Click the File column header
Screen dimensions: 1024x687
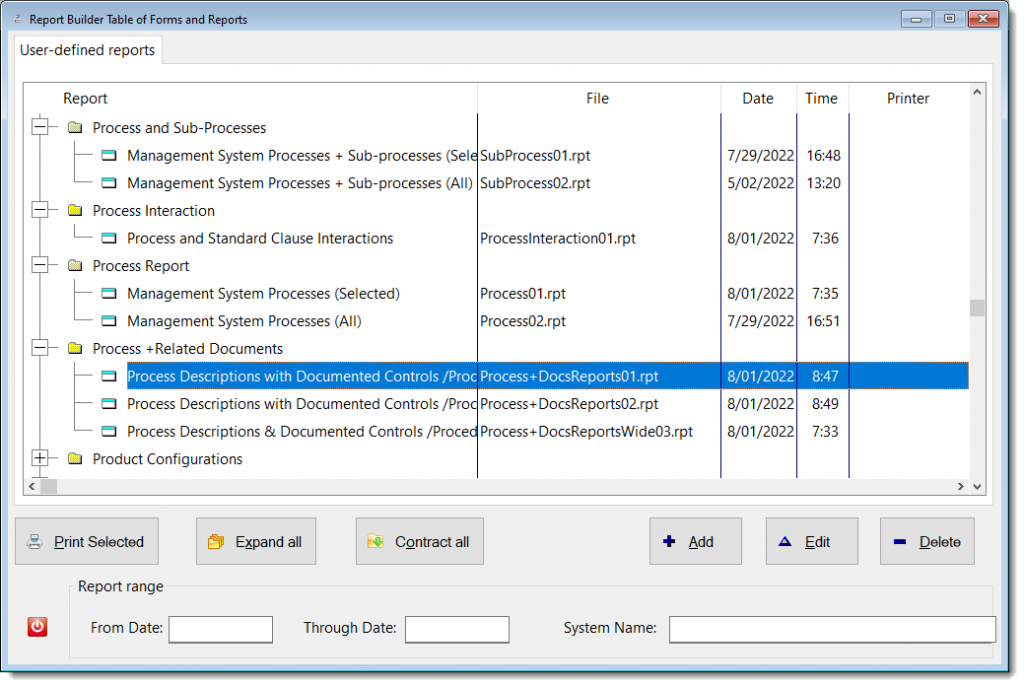(x=597, y=98)
